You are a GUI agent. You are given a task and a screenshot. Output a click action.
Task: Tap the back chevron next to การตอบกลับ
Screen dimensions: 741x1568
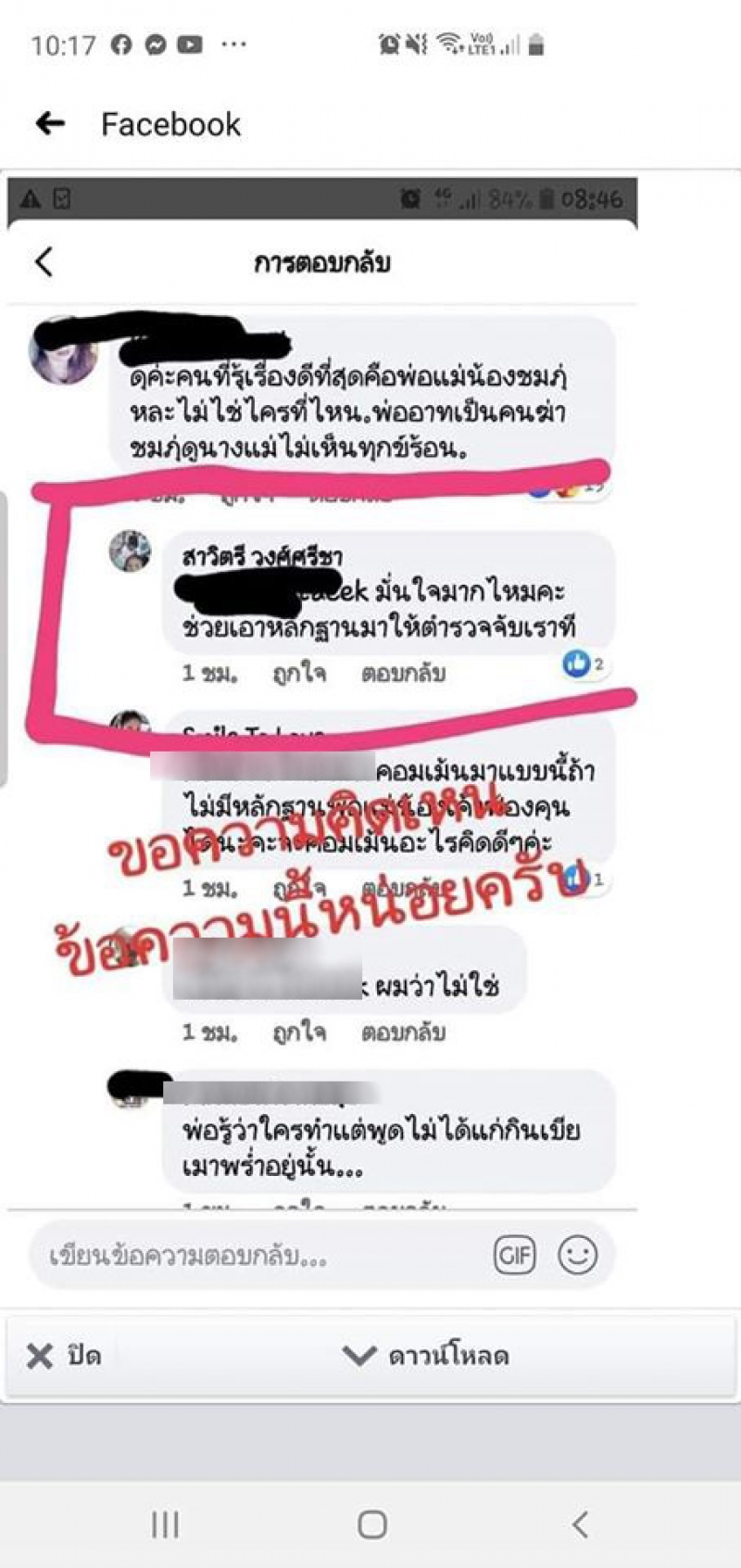(44, 262)
